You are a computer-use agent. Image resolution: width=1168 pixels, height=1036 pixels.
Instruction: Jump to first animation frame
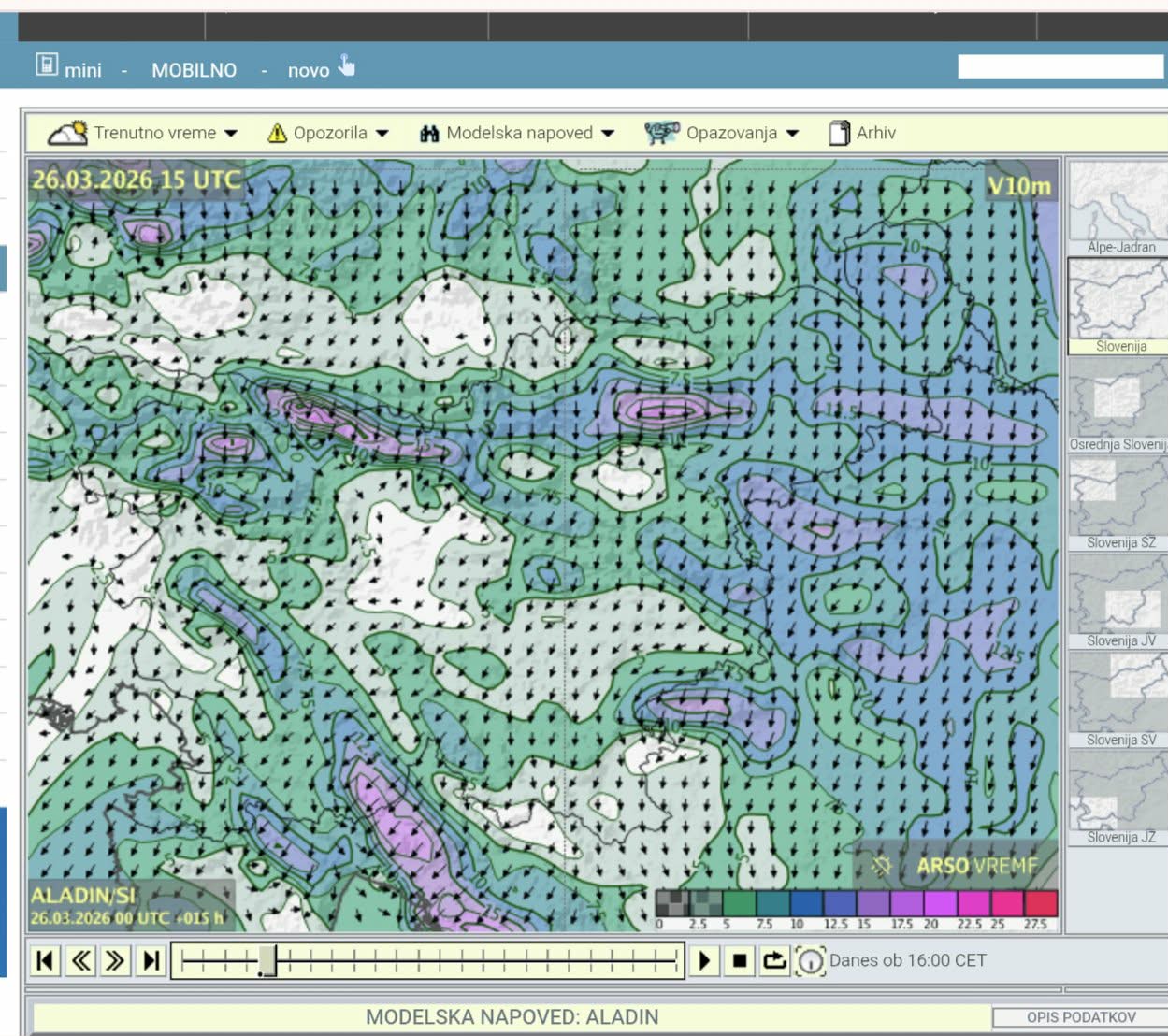click(45, 960)
